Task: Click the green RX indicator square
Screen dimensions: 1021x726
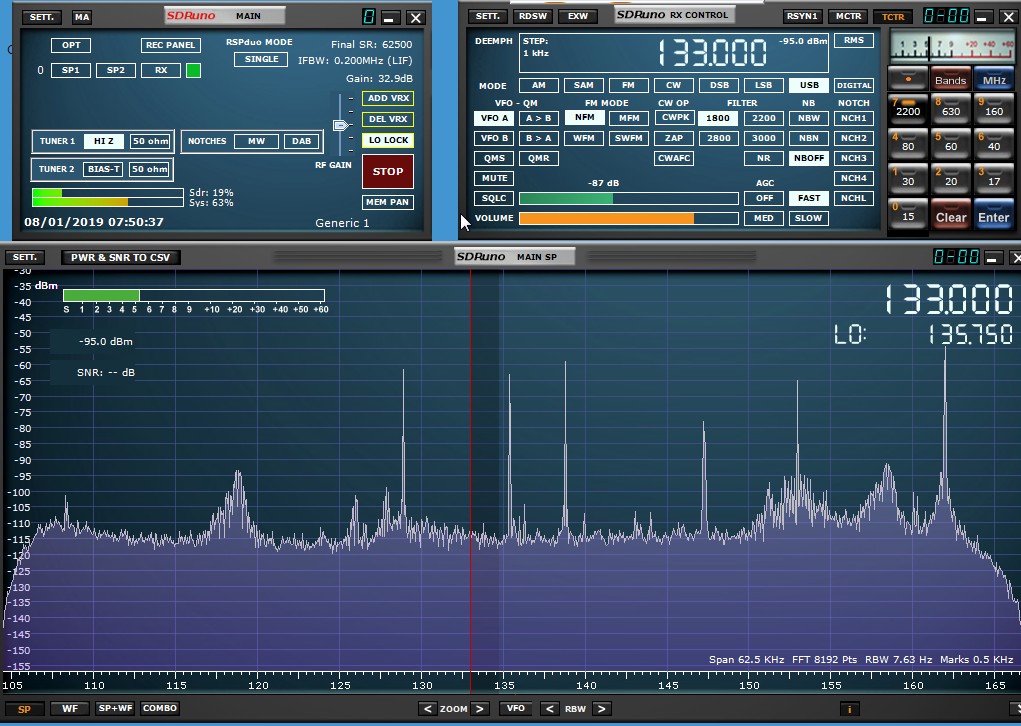Action: 193,70
